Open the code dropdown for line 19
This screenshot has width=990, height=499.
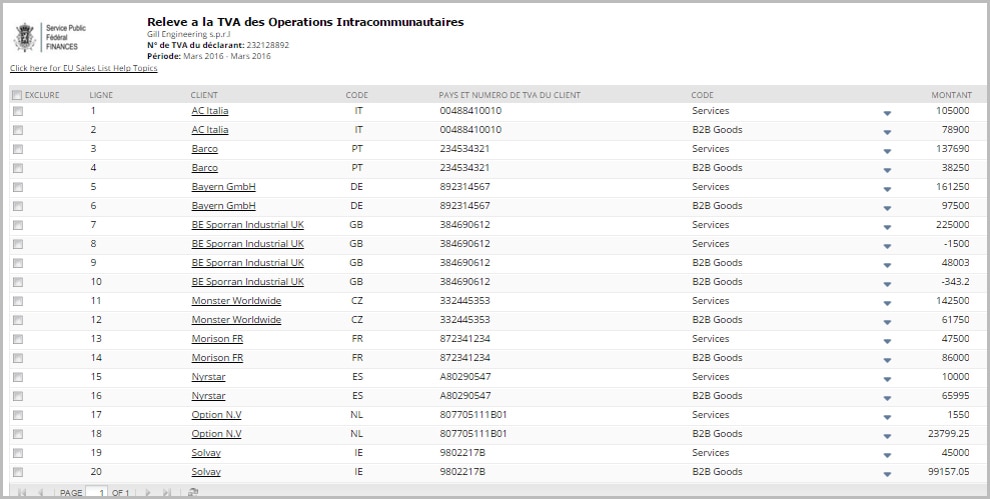point(887,455)
